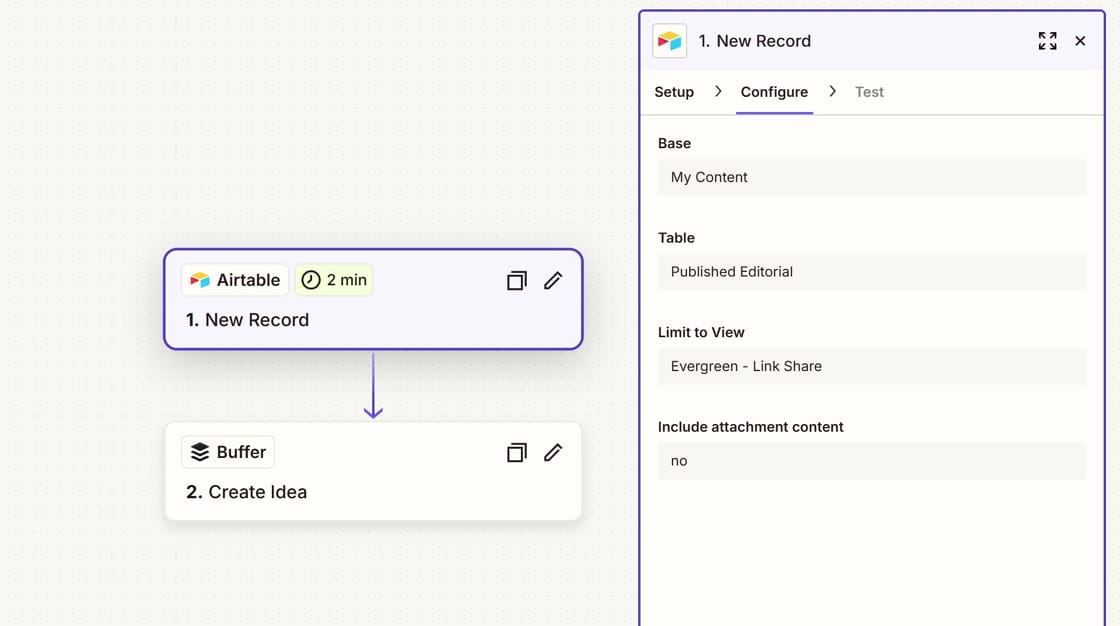Viewport: 1120px width, 626px height.
Task: Toggle the 2 min polling badge
Action: pyautogui.click(x=333, y=280)
